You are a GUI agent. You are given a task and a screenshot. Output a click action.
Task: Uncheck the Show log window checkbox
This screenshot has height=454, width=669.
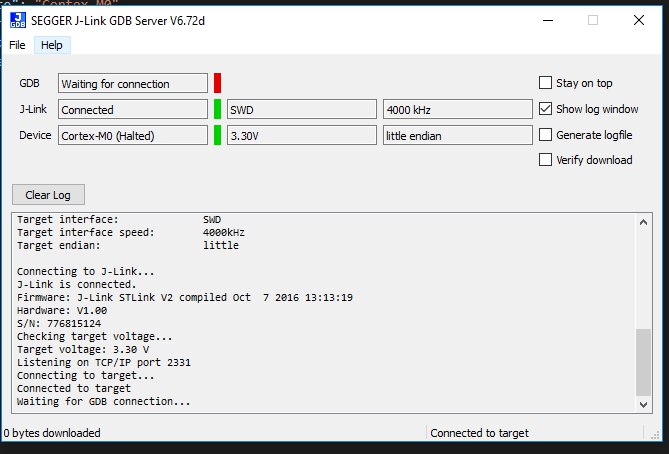[x=545, y=109]
